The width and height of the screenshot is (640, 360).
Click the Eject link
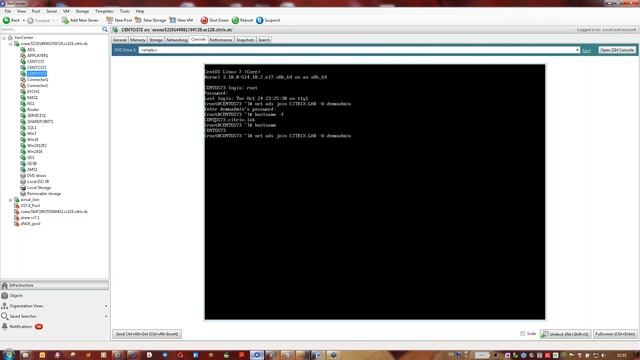(x=586, y=50)
